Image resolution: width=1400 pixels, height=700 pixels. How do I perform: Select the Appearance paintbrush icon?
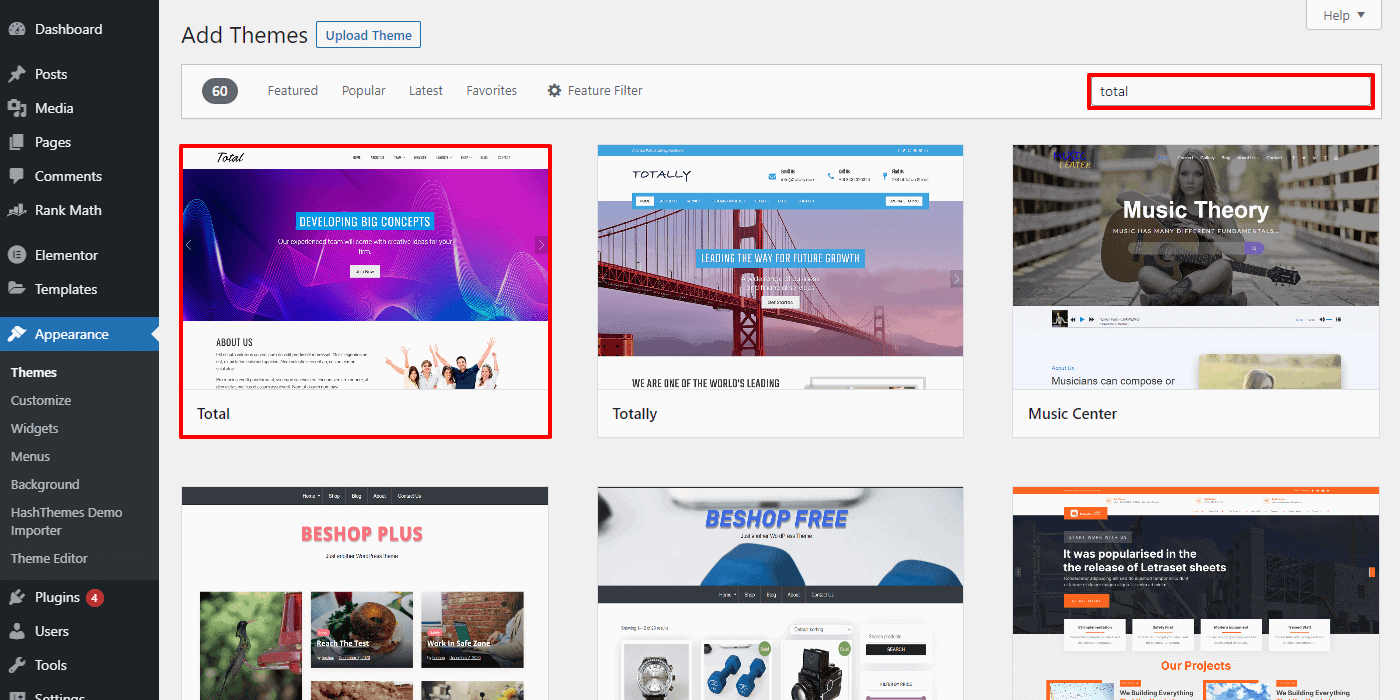tap(16, 334)
